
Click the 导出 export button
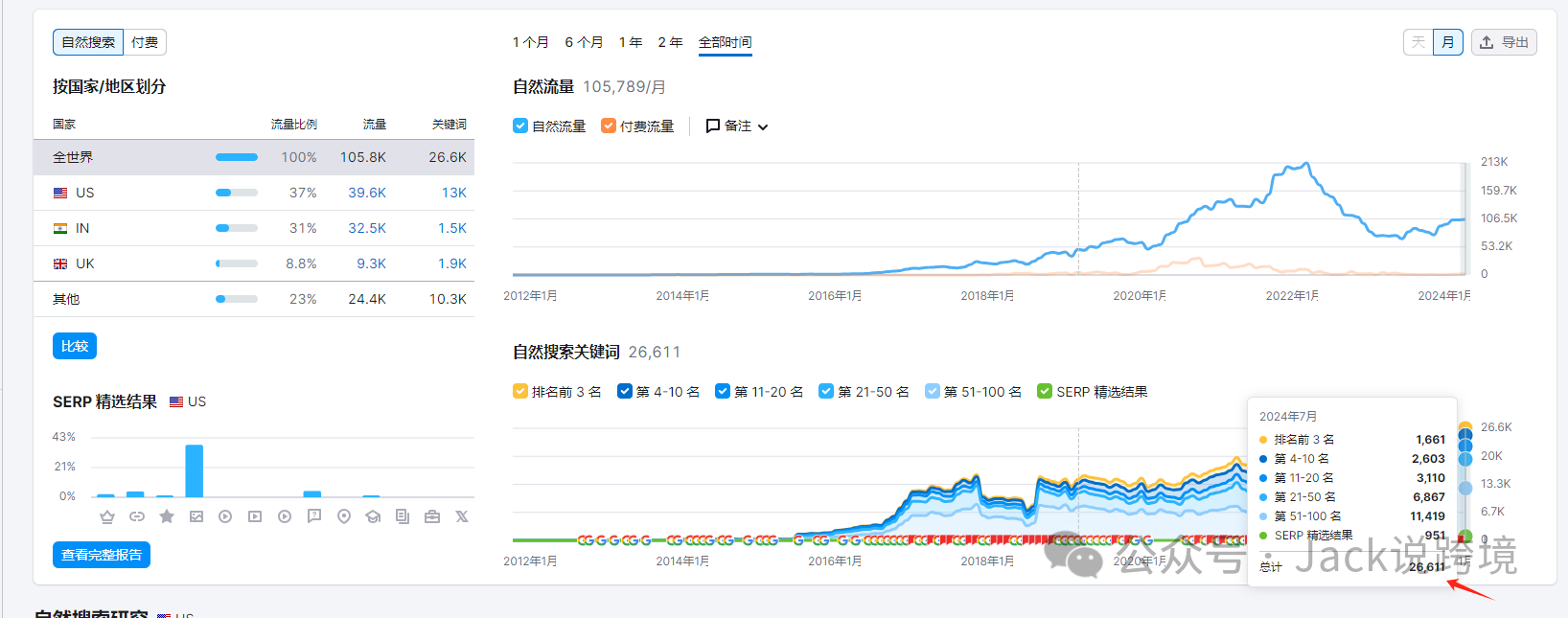point(1504,42)
